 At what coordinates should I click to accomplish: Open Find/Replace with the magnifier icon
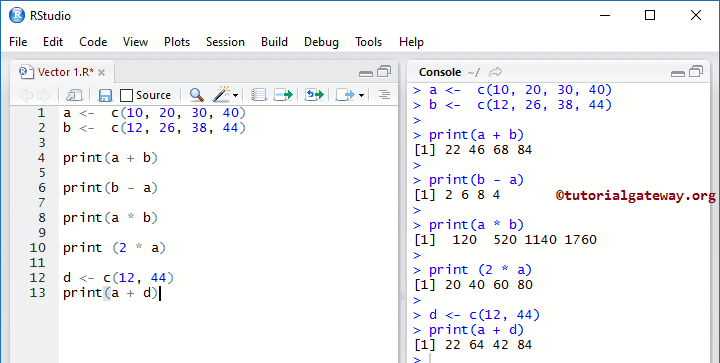(197, 95)
